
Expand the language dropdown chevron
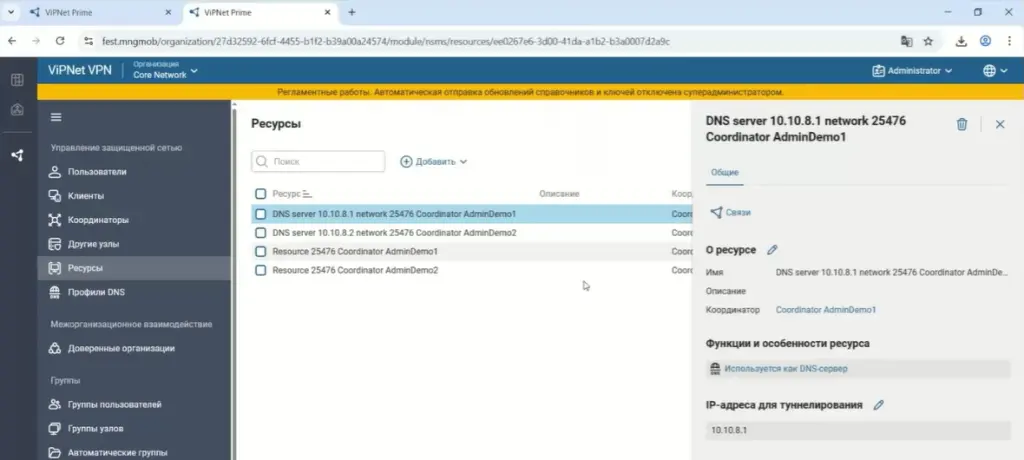click(x=1004, y=71)
